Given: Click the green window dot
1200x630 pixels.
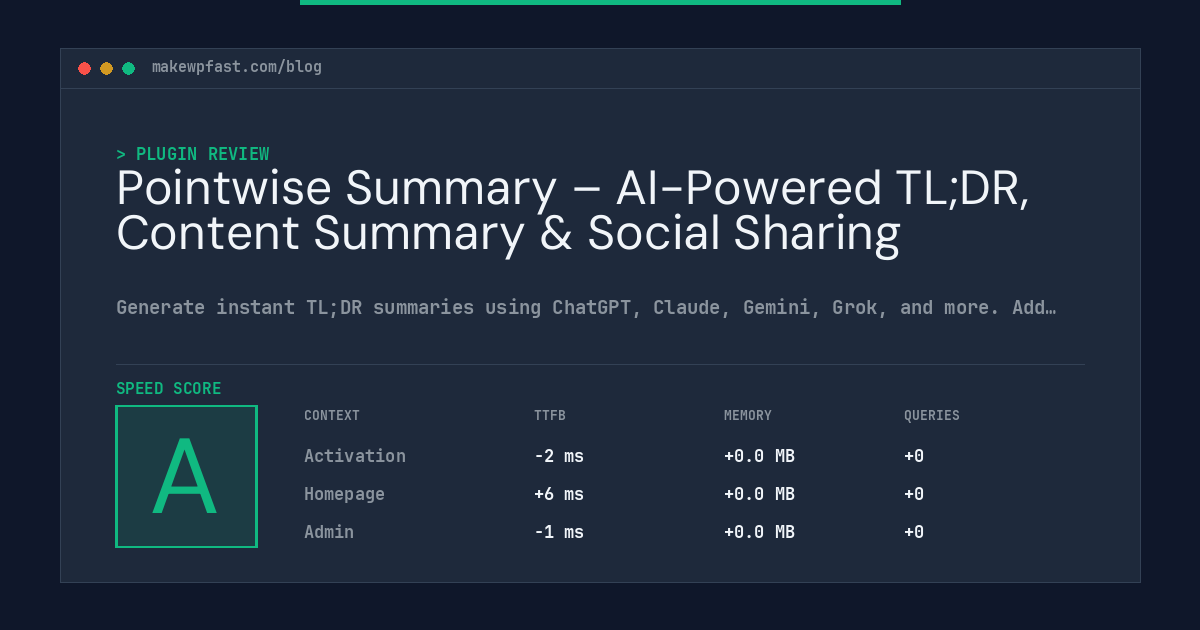Looking at the screenshot, I should coord(128,68).
